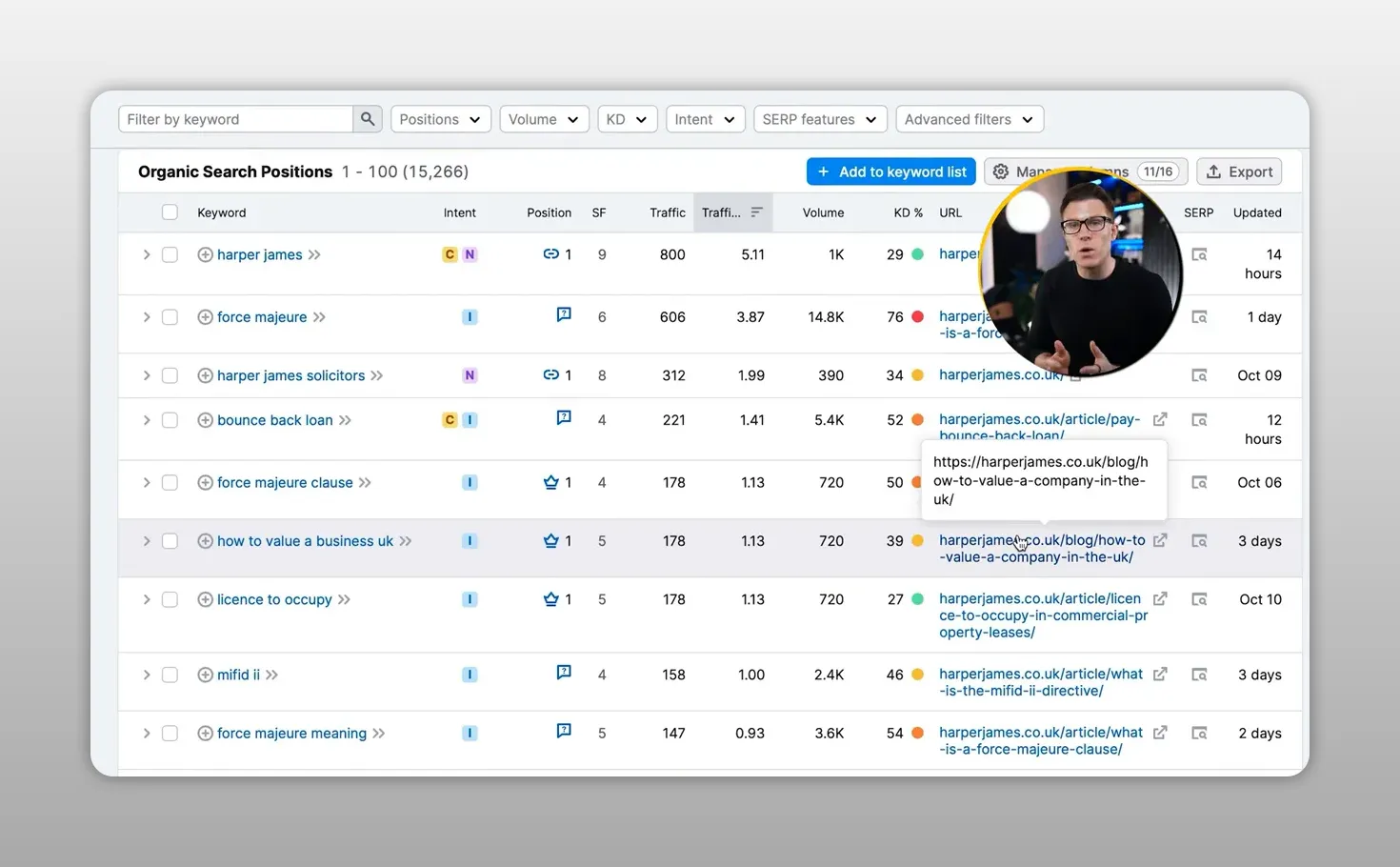Viewport: 1400px width, 867px height.
Task: Click the 'Add to keyword list' button
Action: pos(891,171)
